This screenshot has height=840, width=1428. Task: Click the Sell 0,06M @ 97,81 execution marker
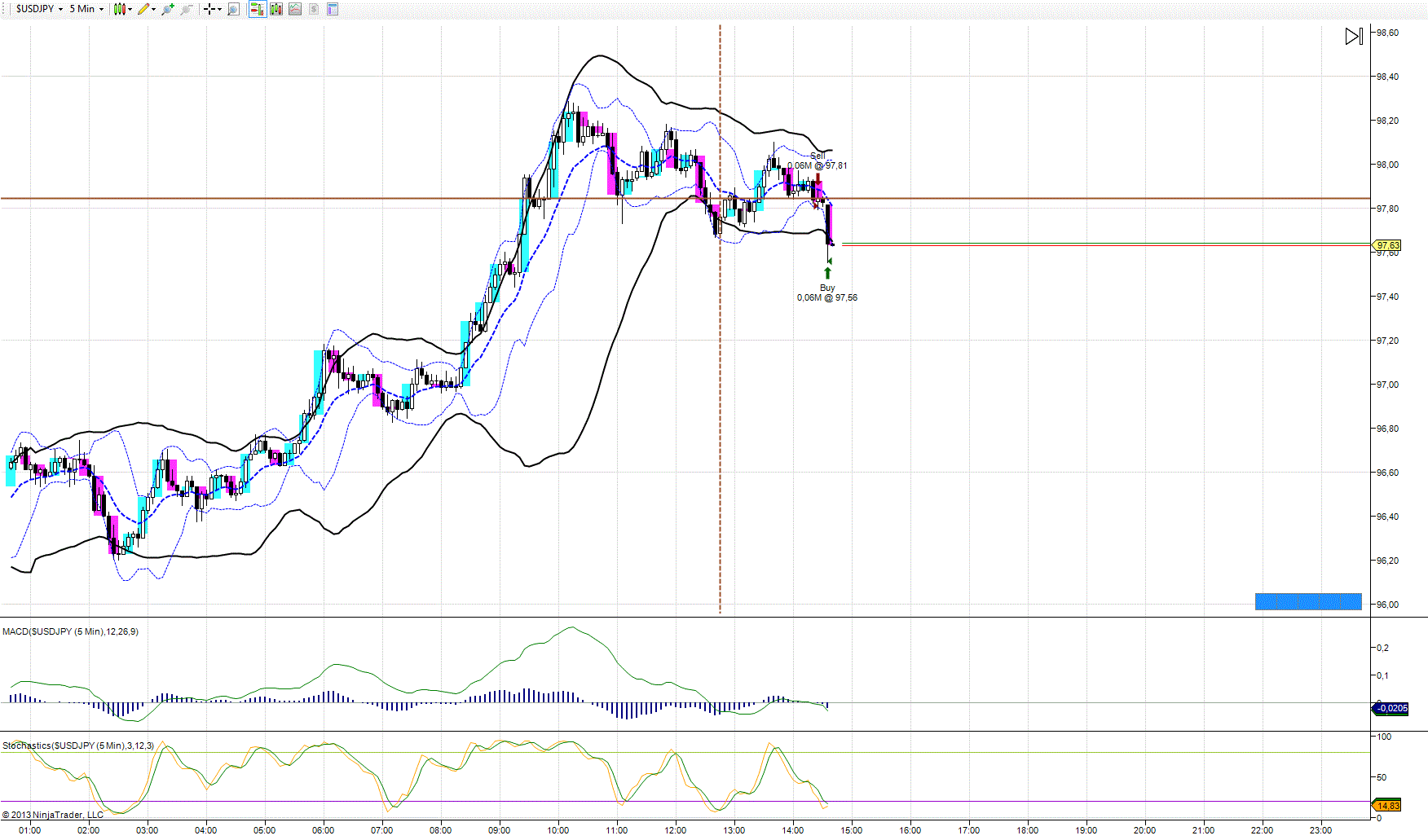click(818, 161)
